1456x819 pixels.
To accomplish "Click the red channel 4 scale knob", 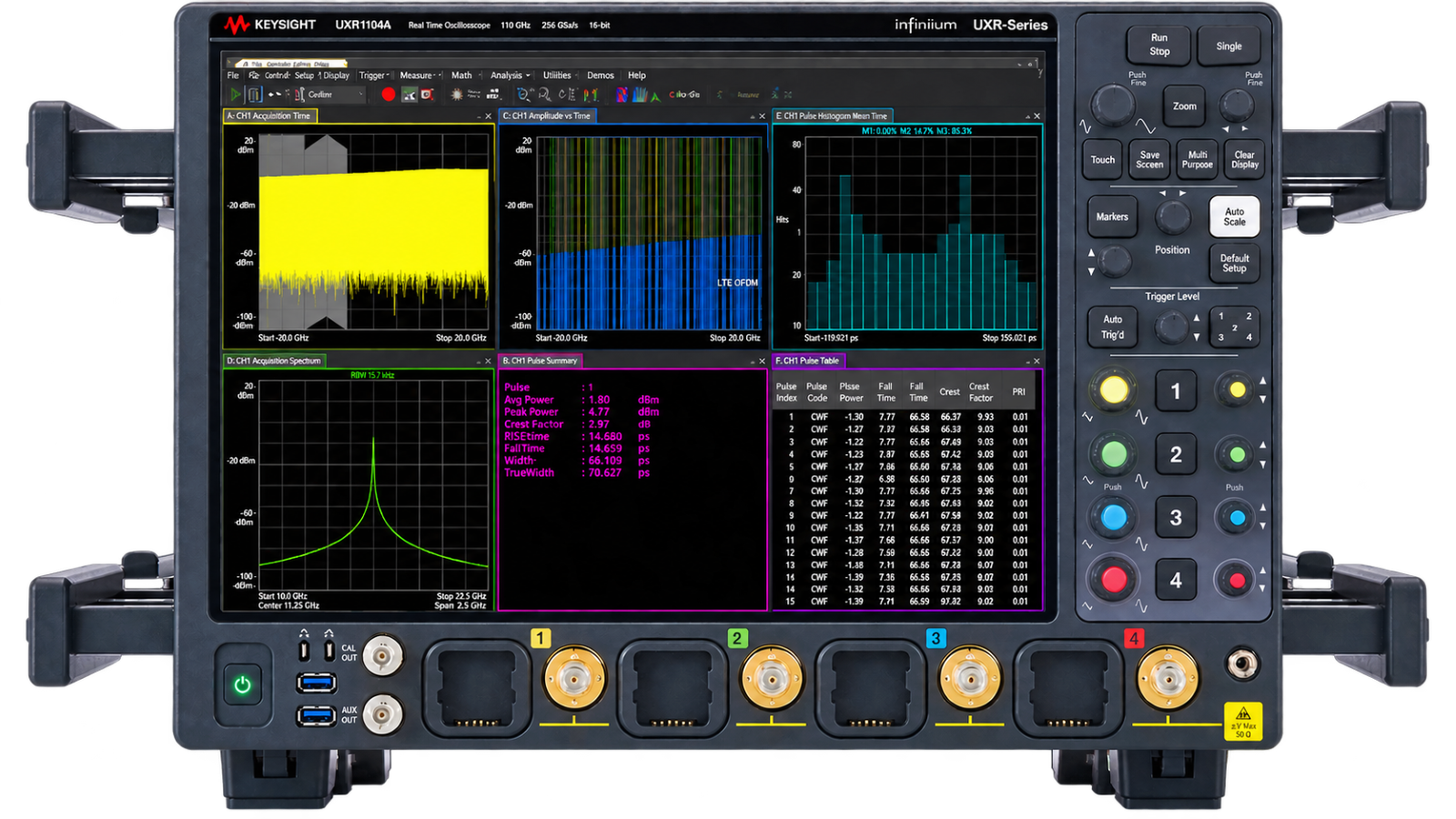I will tap(1114, 580).
